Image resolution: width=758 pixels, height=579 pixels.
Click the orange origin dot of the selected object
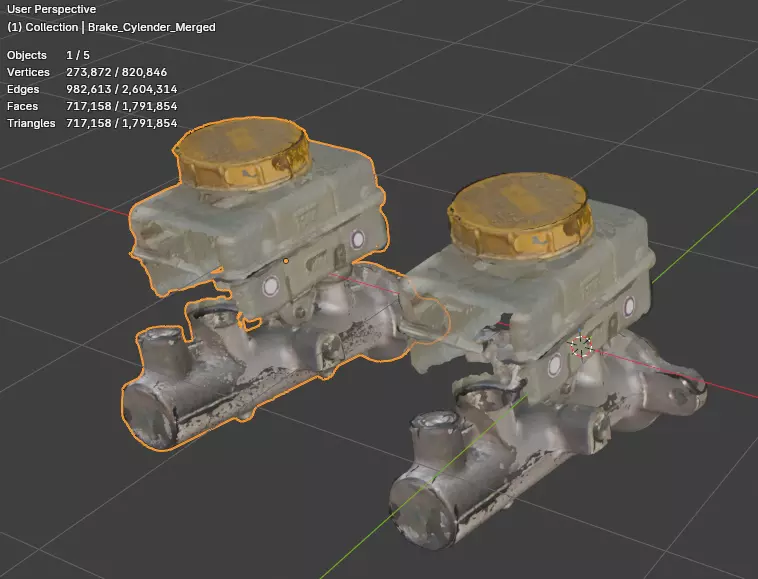286,261
